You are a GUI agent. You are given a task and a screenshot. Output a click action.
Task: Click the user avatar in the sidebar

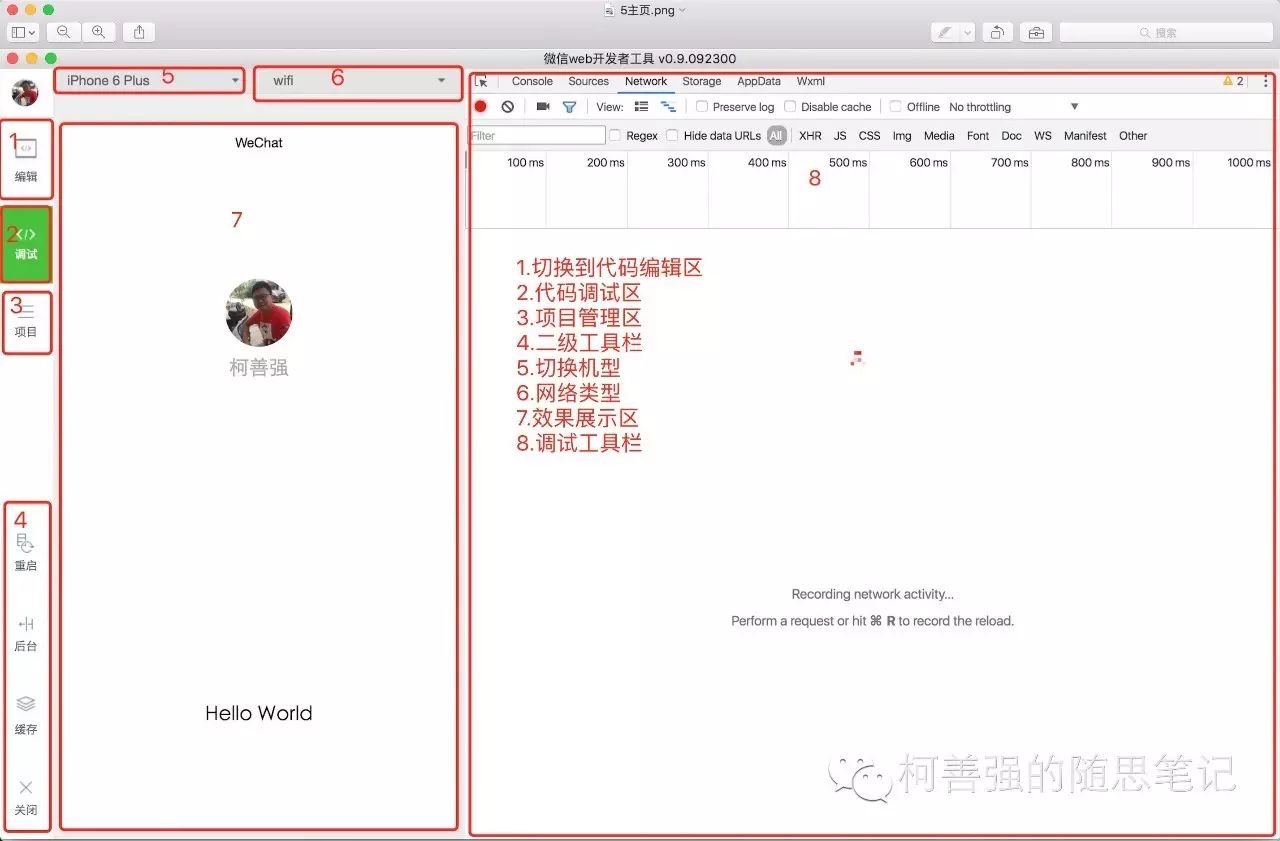[25, 92]
